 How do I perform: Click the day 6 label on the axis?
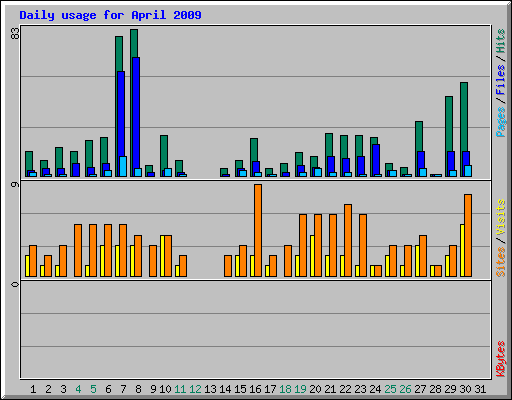(x=108, y=389)
